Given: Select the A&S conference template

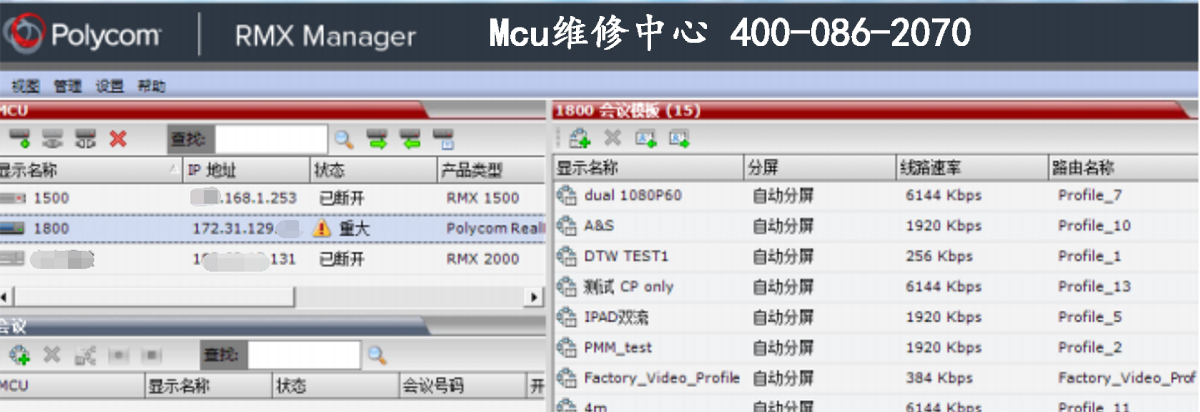Looking at the screenshot, I should 599,226.
